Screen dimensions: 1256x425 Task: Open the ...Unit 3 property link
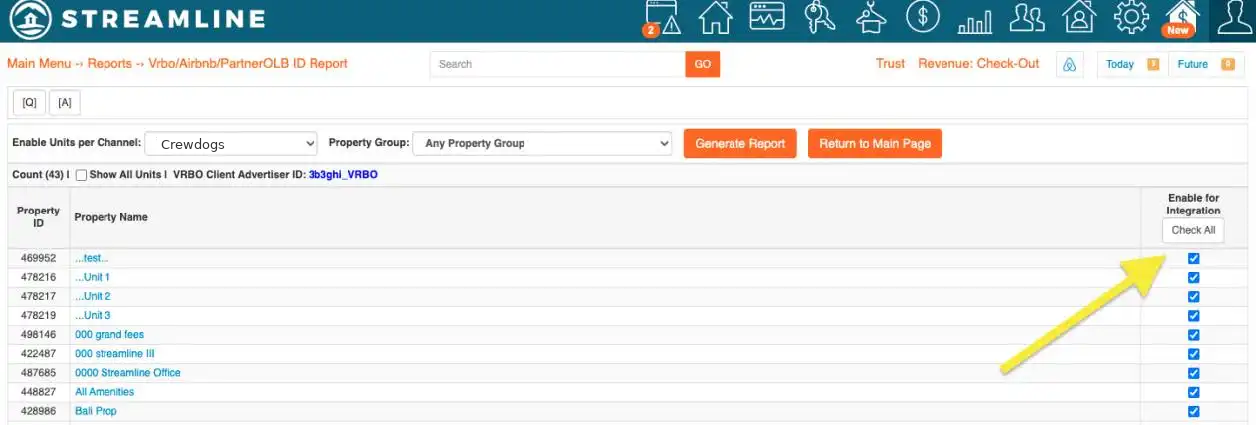[x=92, y=315]
